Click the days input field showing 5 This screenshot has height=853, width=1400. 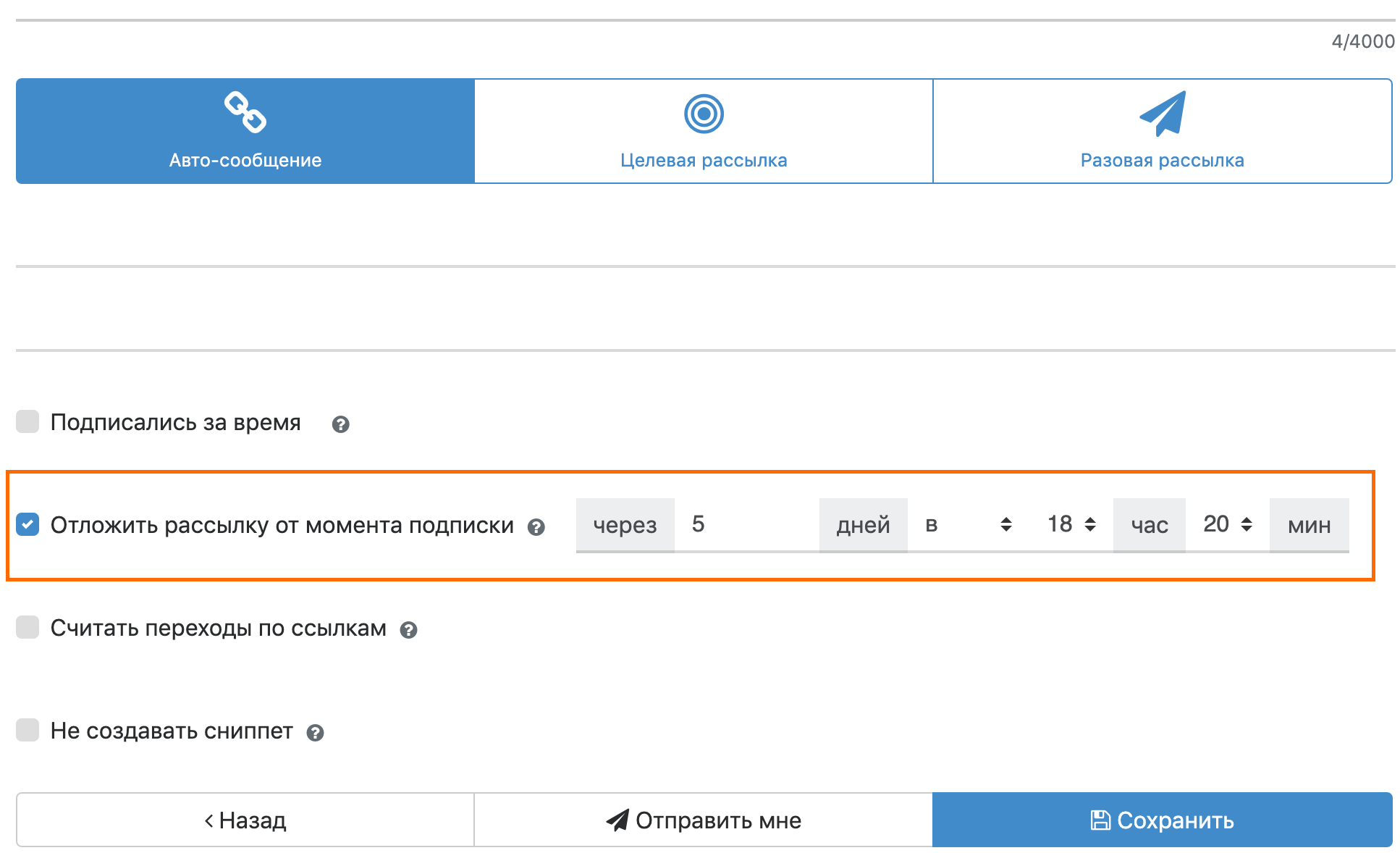click(746, 524)
